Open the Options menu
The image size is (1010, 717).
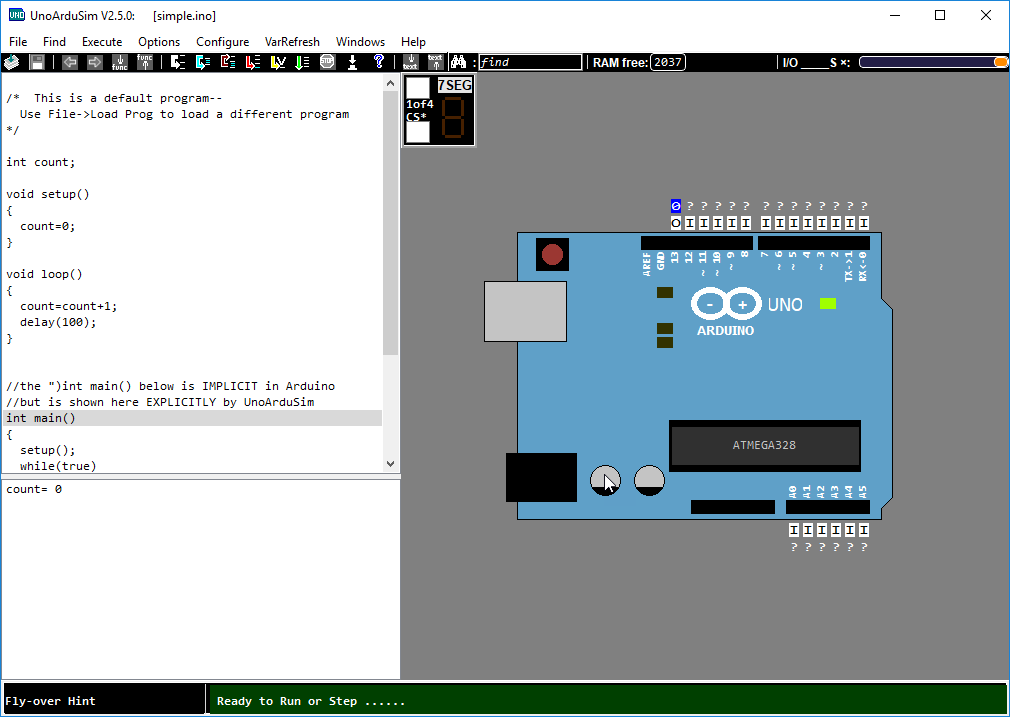[159, 42]
